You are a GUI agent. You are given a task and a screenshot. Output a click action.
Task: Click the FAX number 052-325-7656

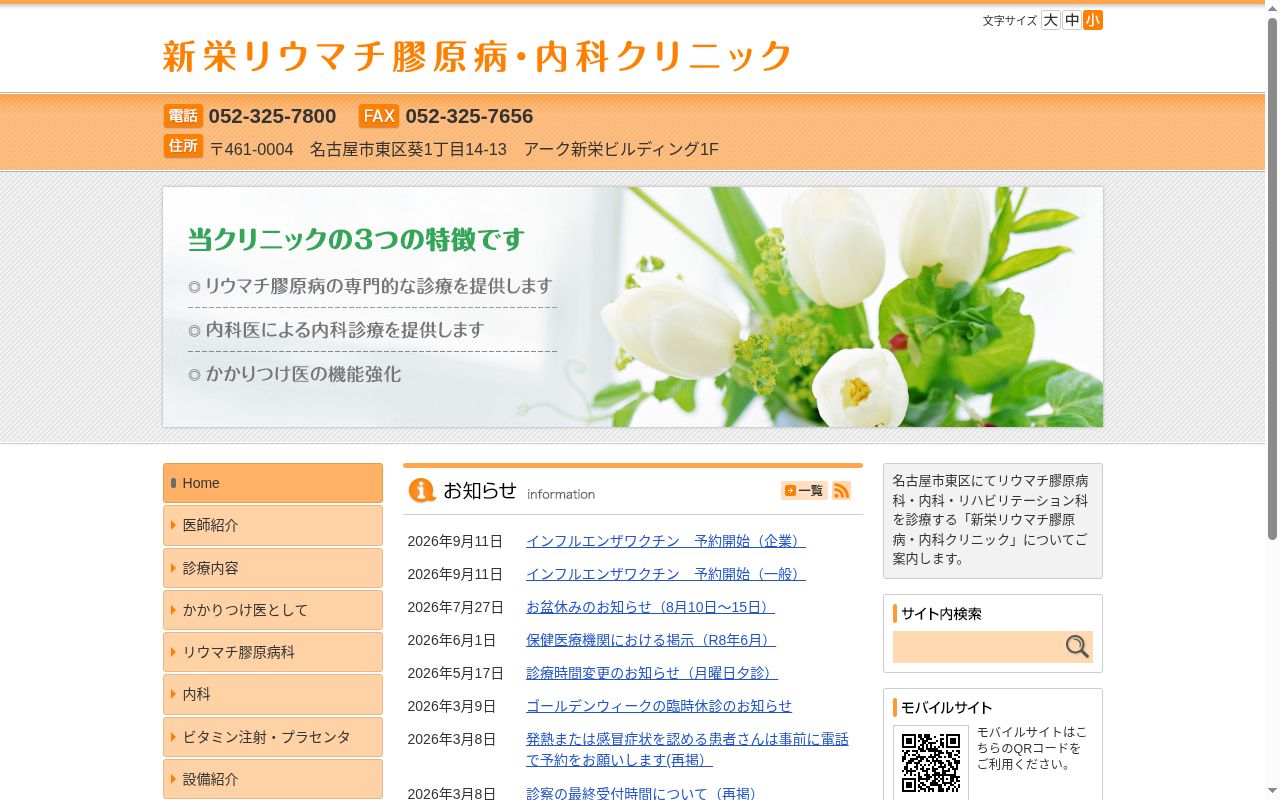pos(469,116)
